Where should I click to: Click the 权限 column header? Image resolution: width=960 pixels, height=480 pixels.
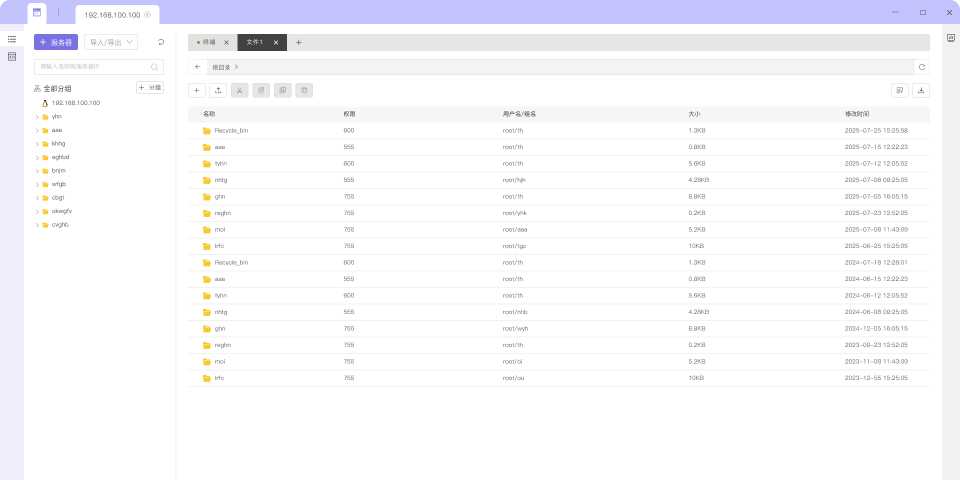point(350,114)
